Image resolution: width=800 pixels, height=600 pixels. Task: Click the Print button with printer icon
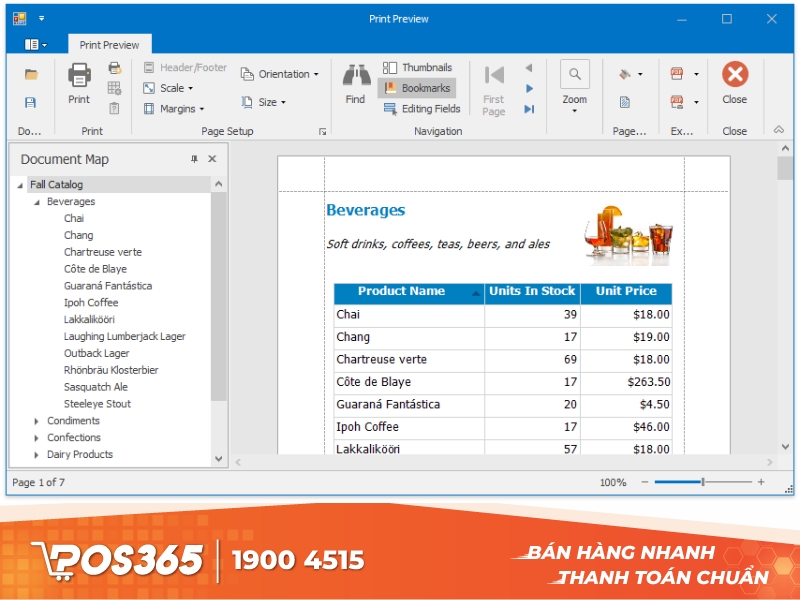[x=79, y=82]
